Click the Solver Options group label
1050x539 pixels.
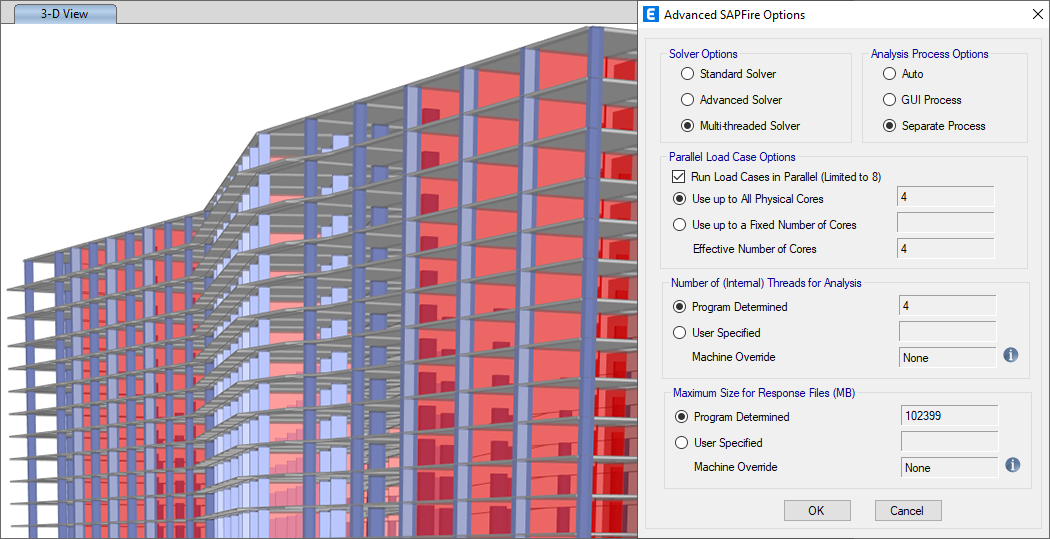click(x=703, y=54)
